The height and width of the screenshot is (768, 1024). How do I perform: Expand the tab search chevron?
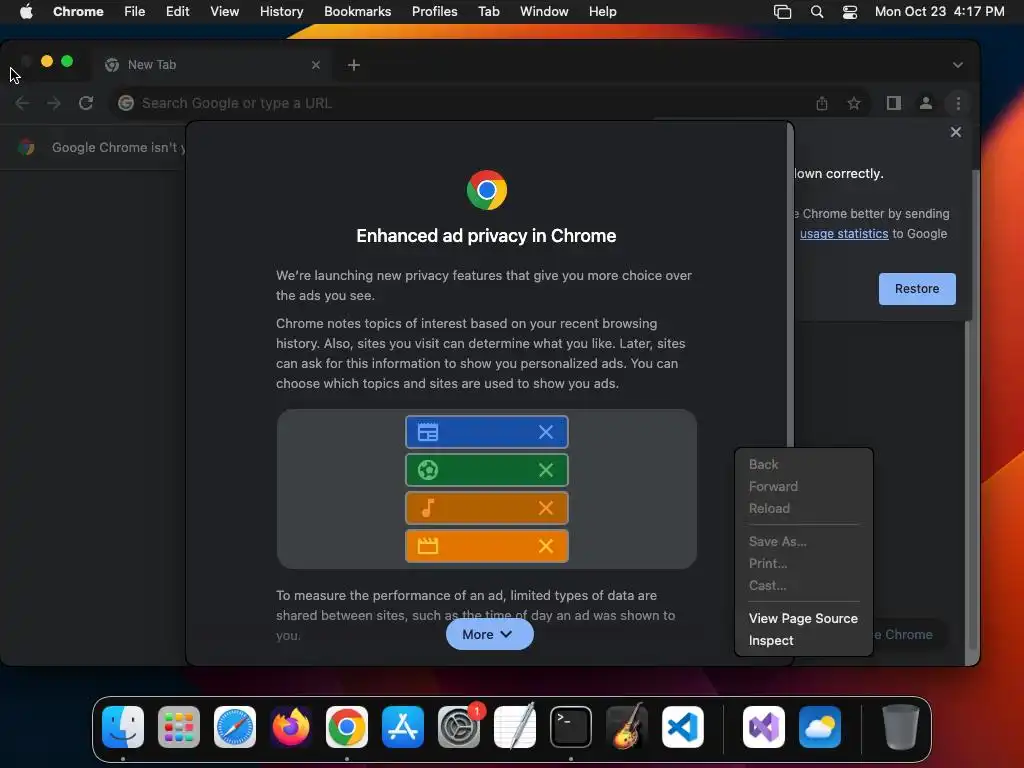point(957,65)
